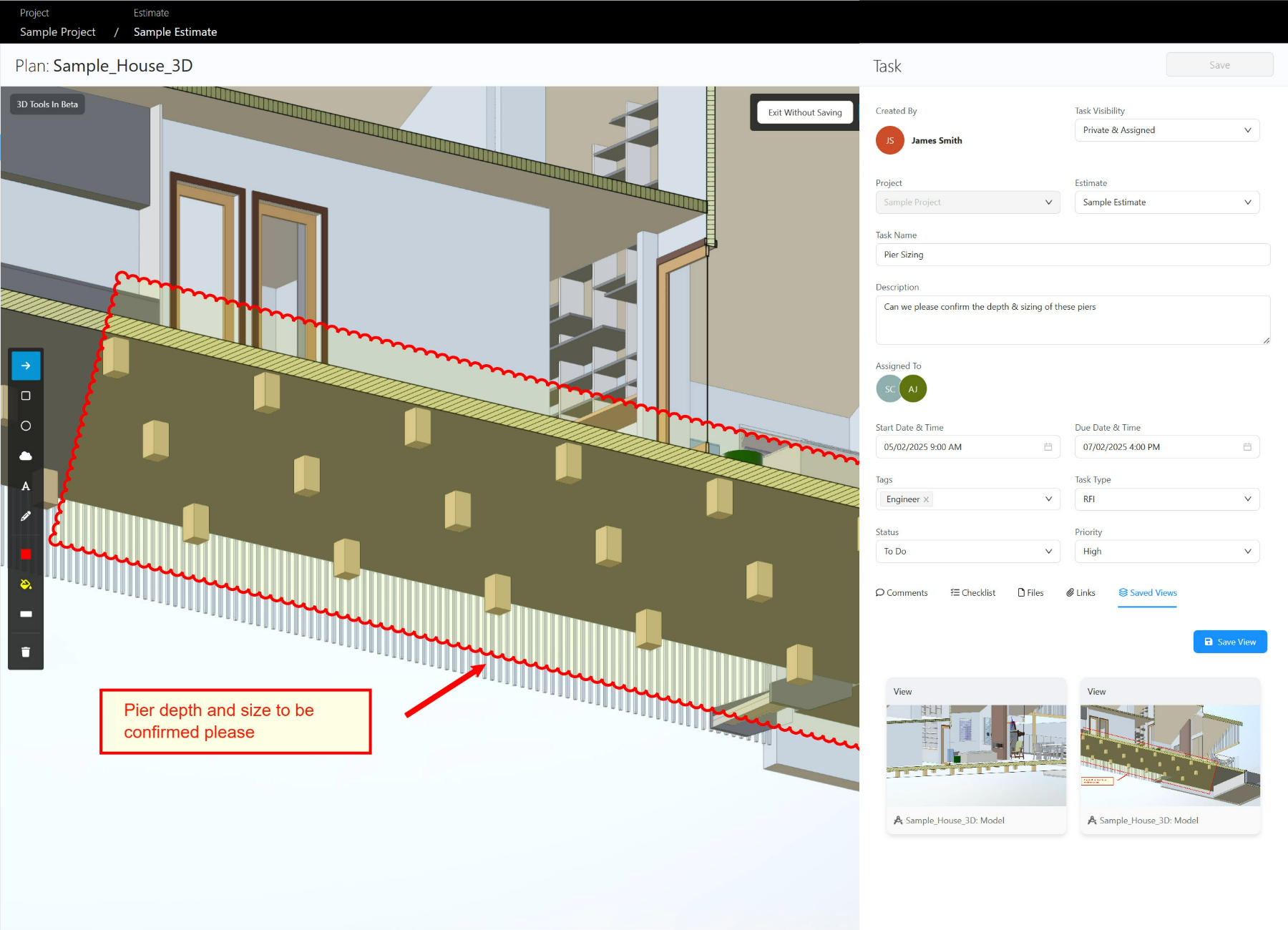1288x930 pixels.
Task: Remove the Engineer tag
Action: point(926,499)
